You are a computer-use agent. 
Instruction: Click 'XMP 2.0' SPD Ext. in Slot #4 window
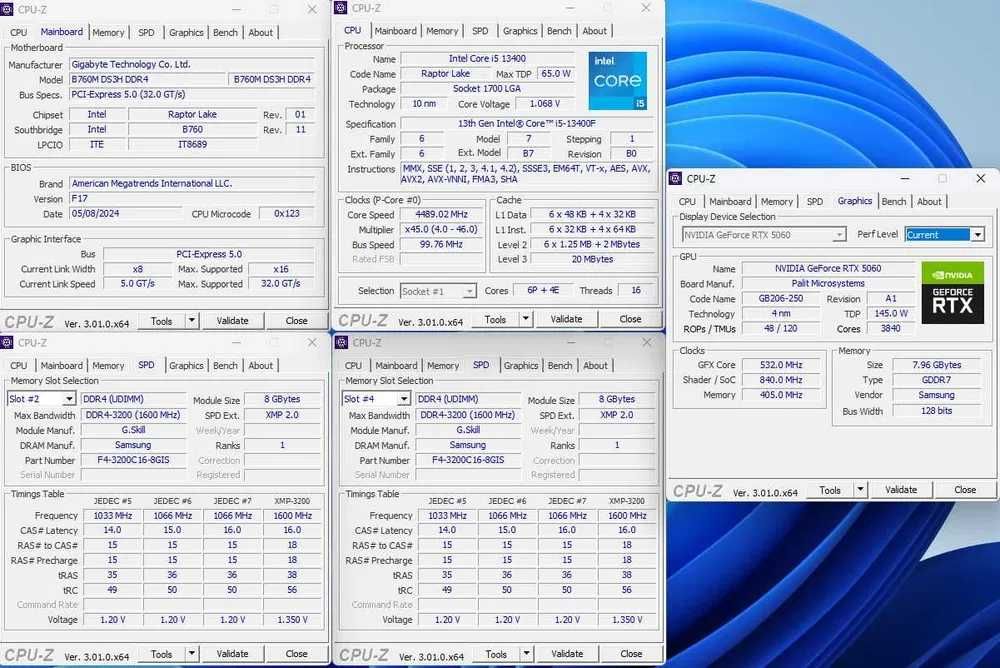point(617,415)
